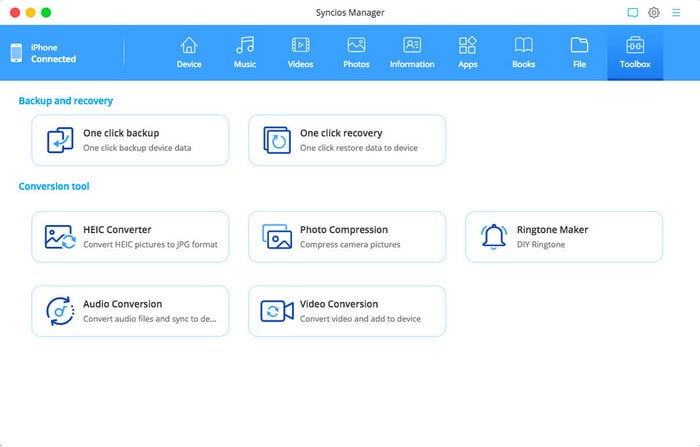
Task: Open the Videos filmstrip icon
Action: 300,45
